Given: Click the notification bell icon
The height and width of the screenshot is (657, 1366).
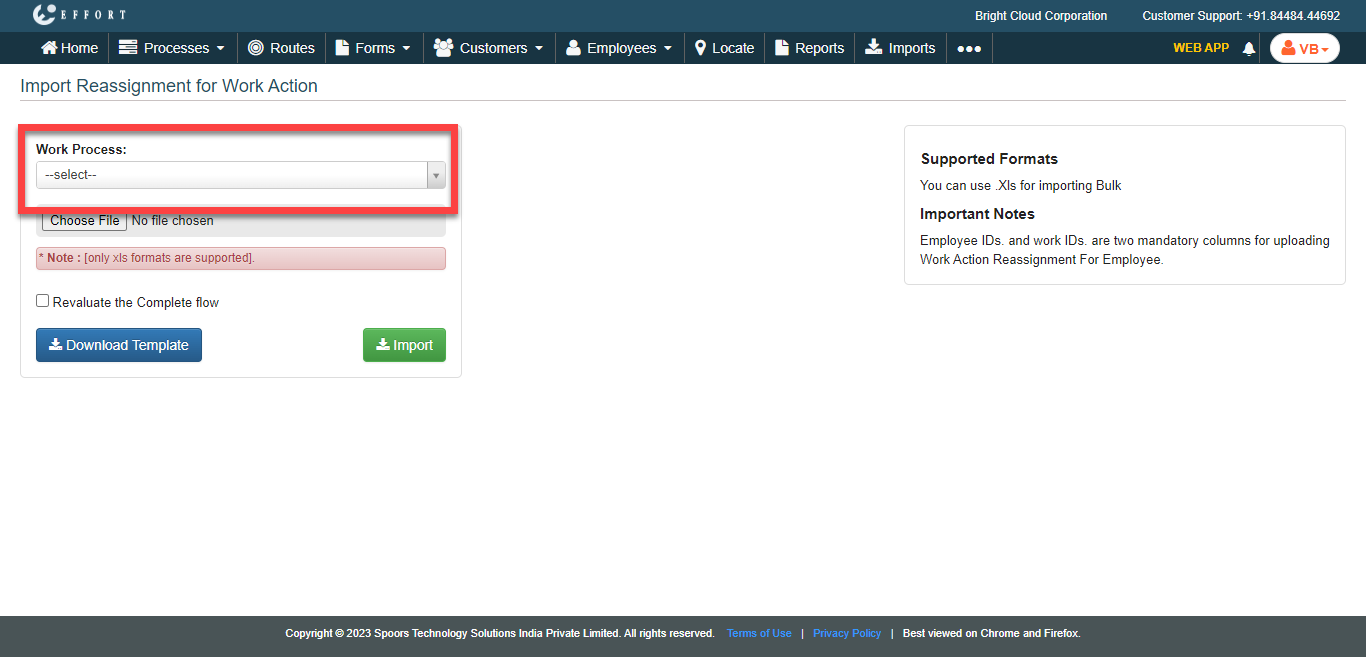Looking at the screenshot, I should point(1248,48).
